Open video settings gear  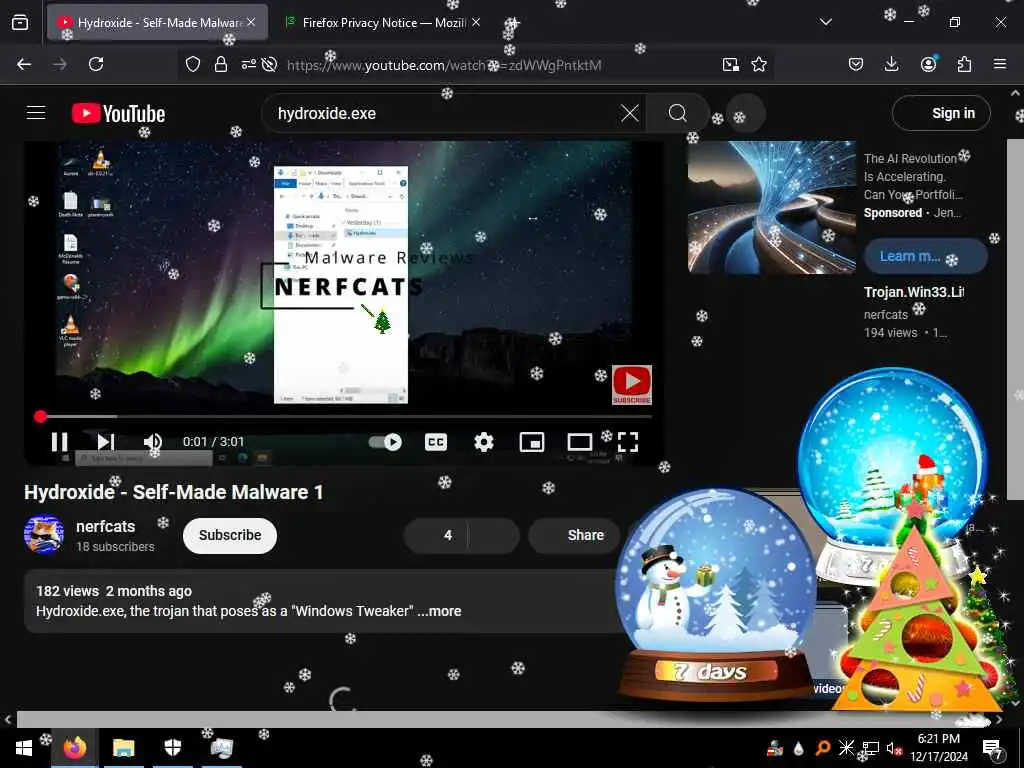point(483,442)
